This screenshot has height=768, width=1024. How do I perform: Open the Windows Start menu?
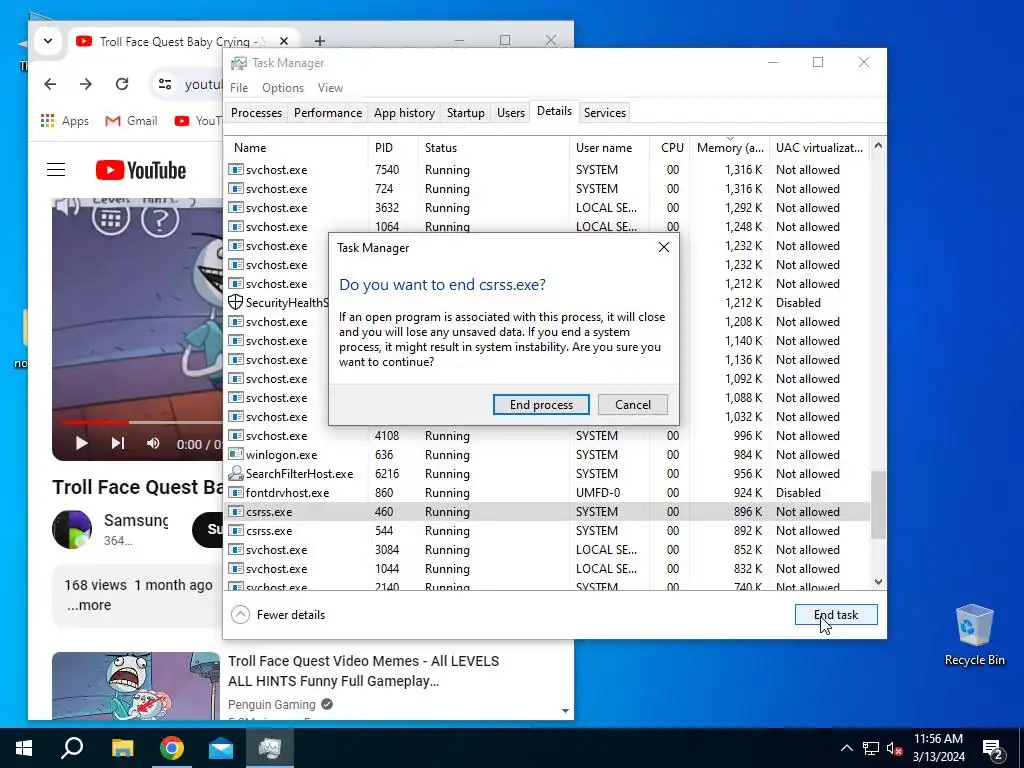(x=24, y=748)
